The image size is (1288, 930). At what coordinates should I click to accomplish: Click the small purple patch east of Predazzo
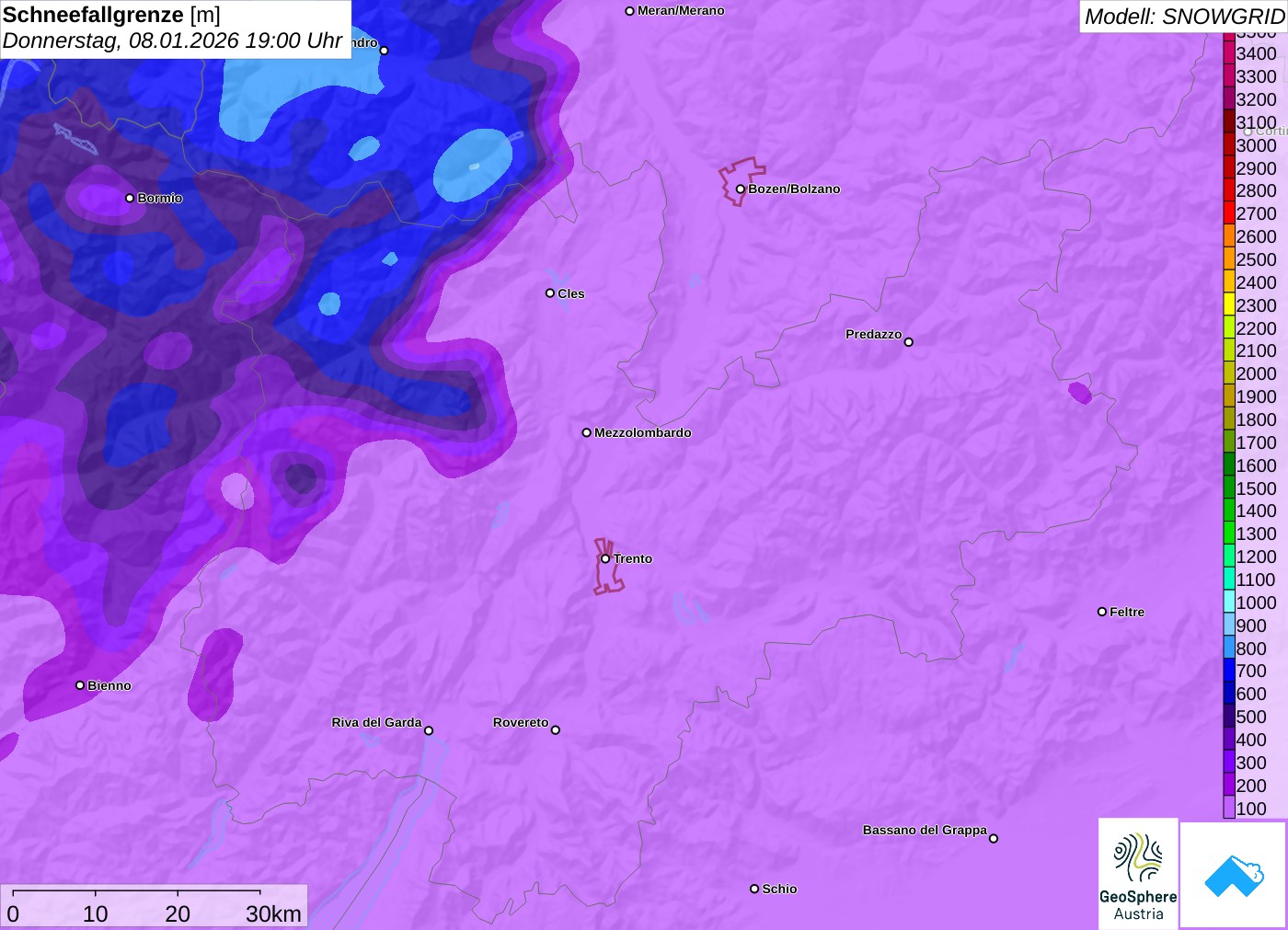[1080, 393]
